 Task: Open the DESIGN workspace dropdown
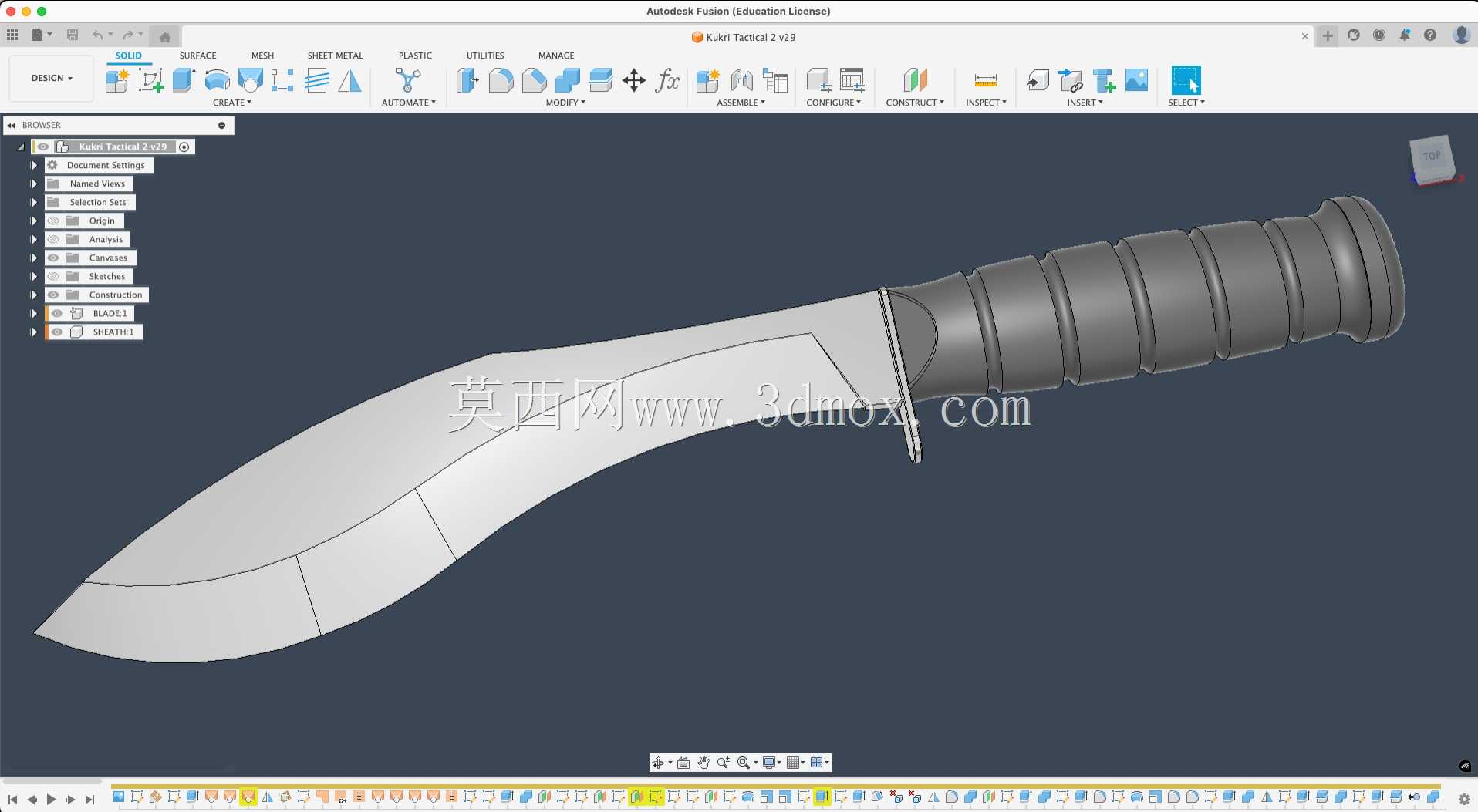coord(52,78)
